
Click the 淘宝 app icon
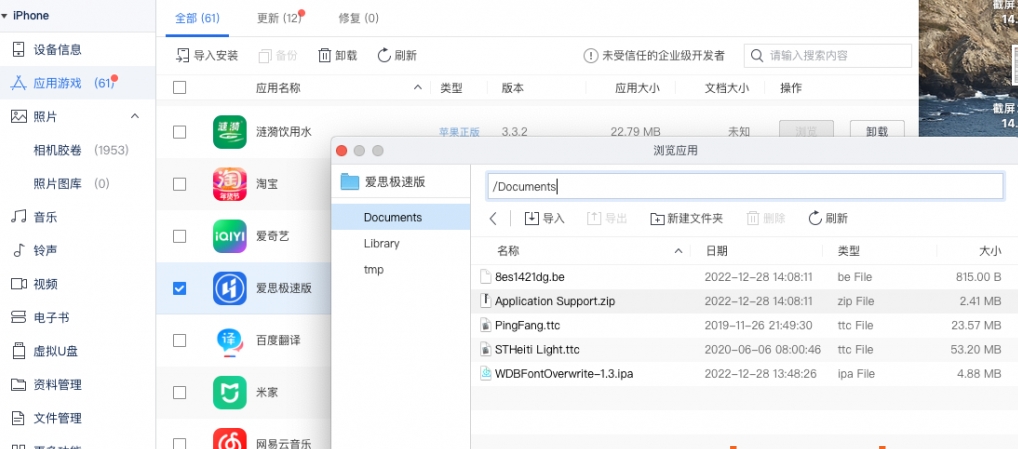230,184
